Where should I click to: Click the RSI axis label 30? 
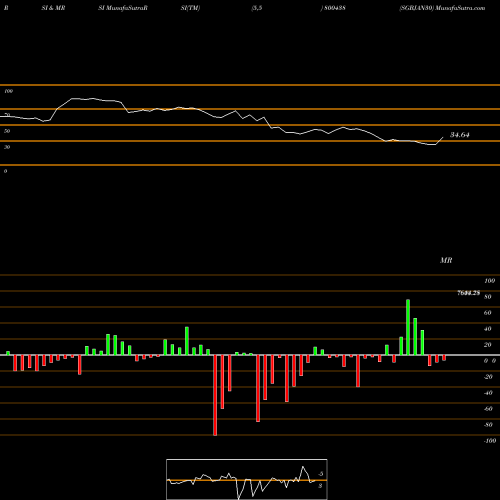click(7, 147)
